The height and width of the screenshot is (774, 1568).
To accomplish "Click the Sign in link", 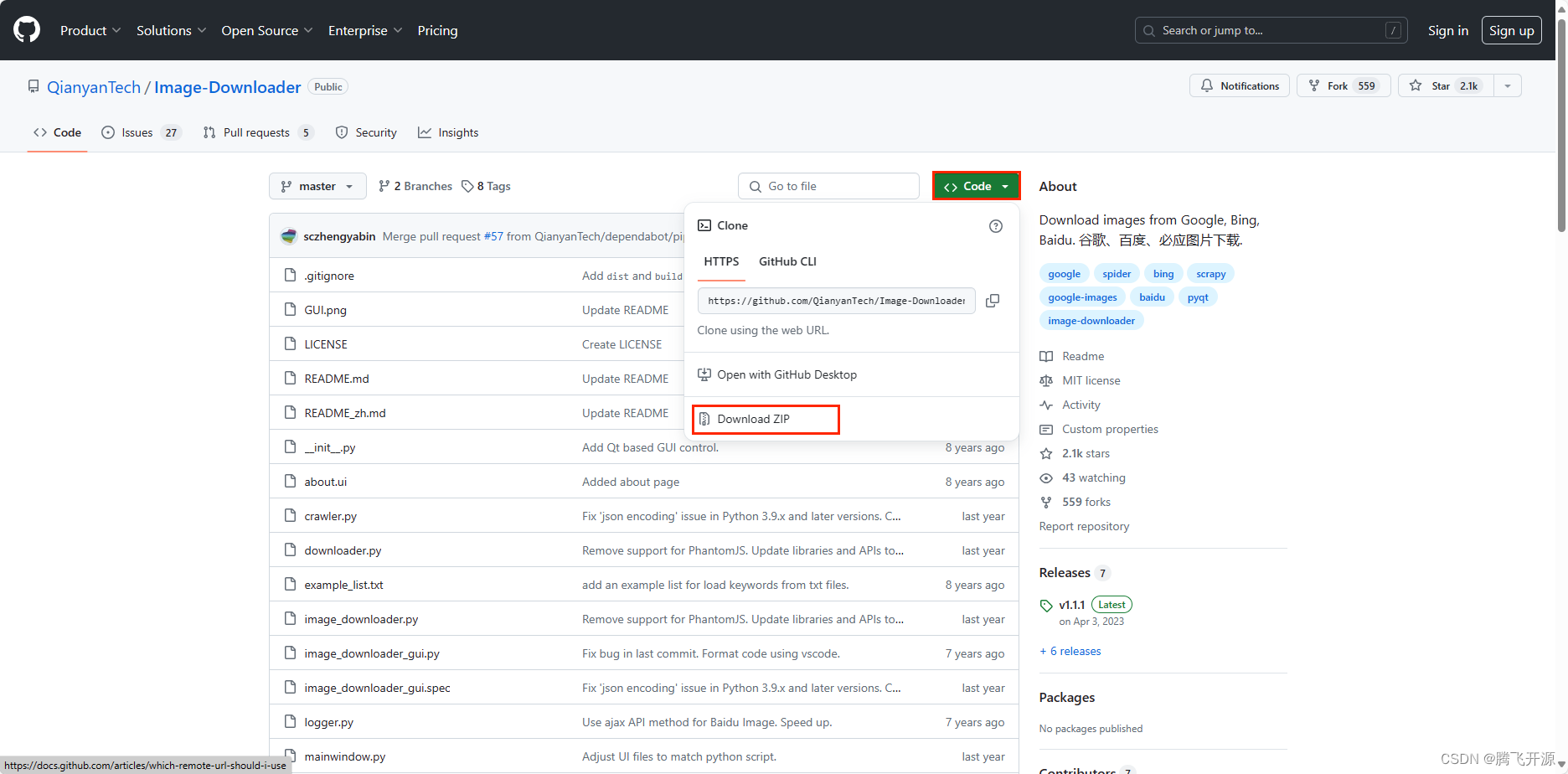I will click(1448, 30).
